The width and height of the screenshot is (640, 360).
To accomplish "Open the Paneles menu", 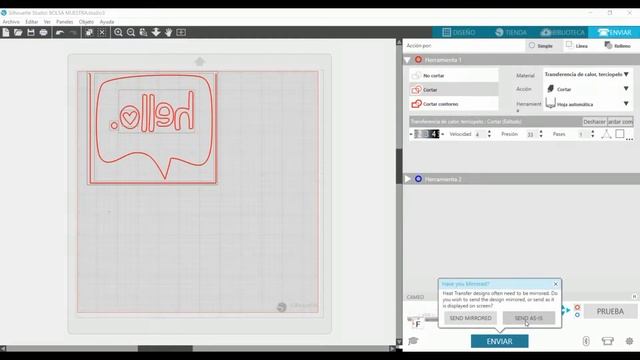I will pyautogui.click(x=64, y=22).
